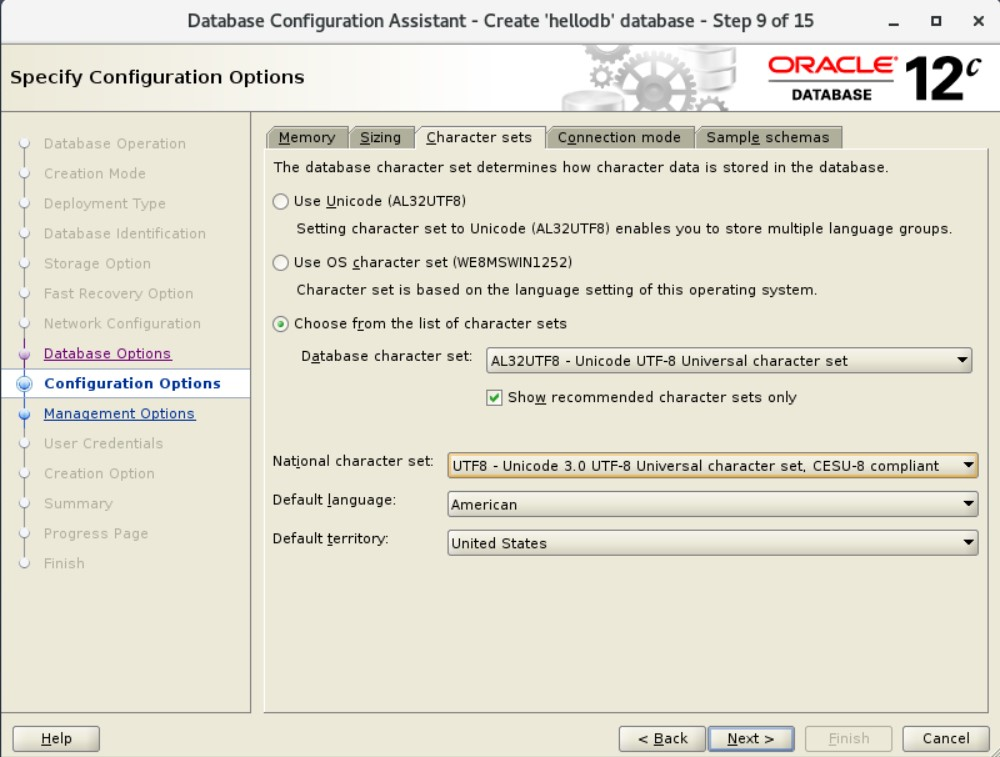Click the 'Creation Option' step text
The height and width of the screenshot is (757, 1000).
pos(99,473)
